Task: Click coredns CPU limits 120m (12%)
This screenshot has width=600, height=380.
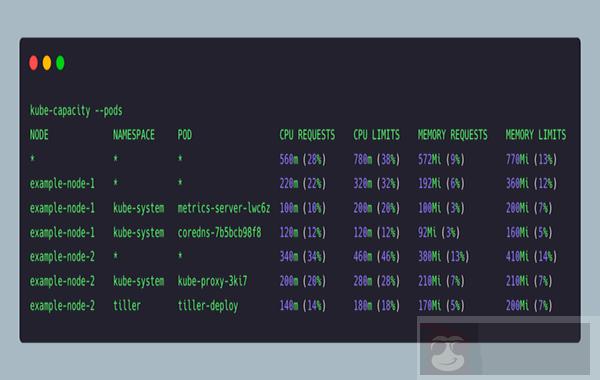Action: click(x=377, y=232)
